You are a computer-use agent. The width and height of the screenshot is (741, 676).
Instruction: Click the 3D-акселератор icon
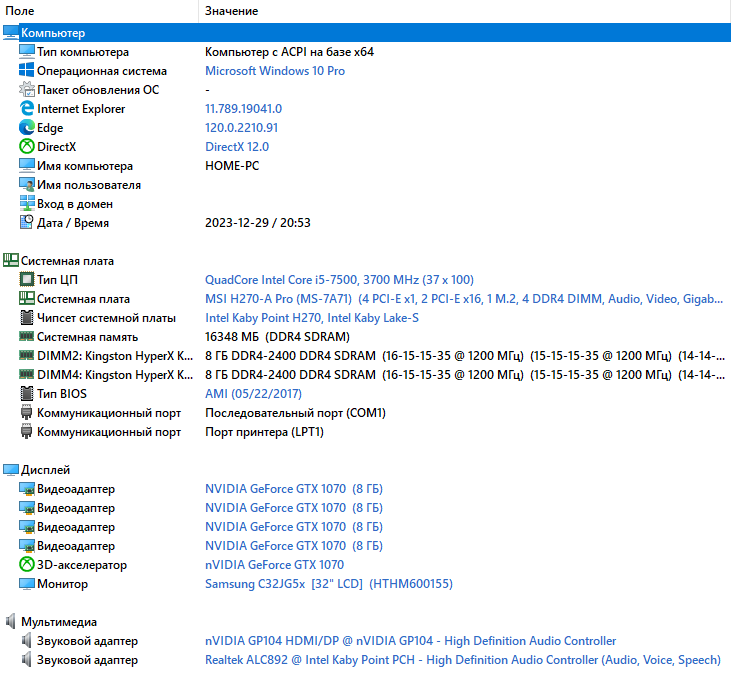[26, 564]
